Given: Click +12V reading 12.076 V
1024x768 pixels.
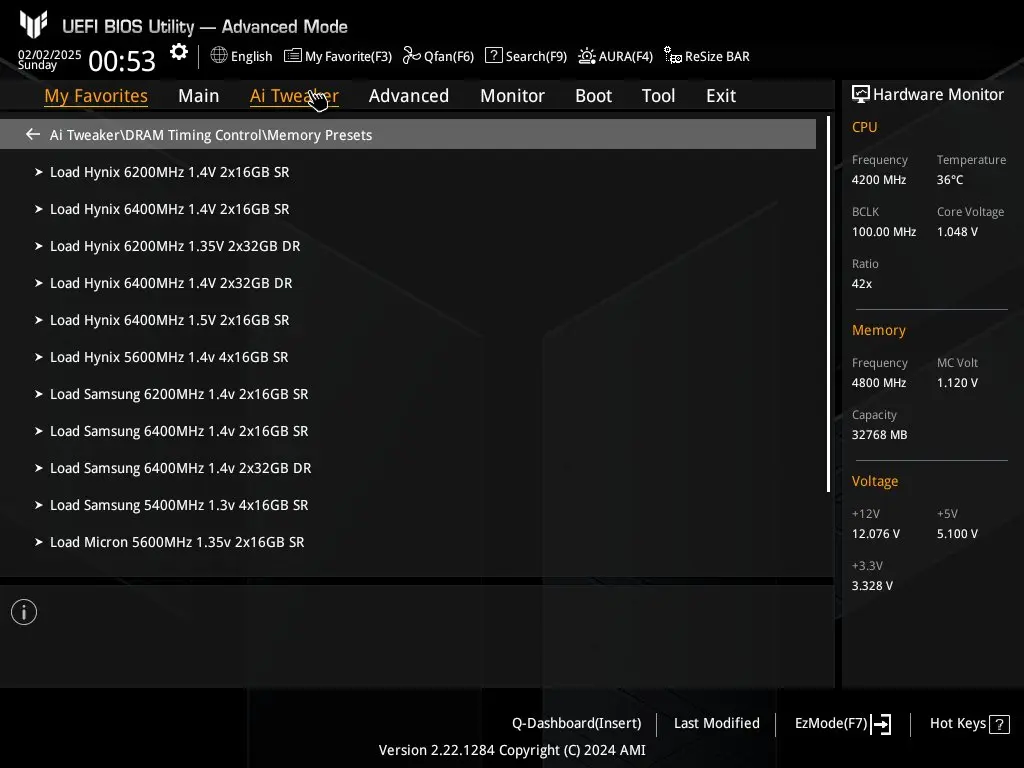Looking at the screenshot, I should coord(876,534).
